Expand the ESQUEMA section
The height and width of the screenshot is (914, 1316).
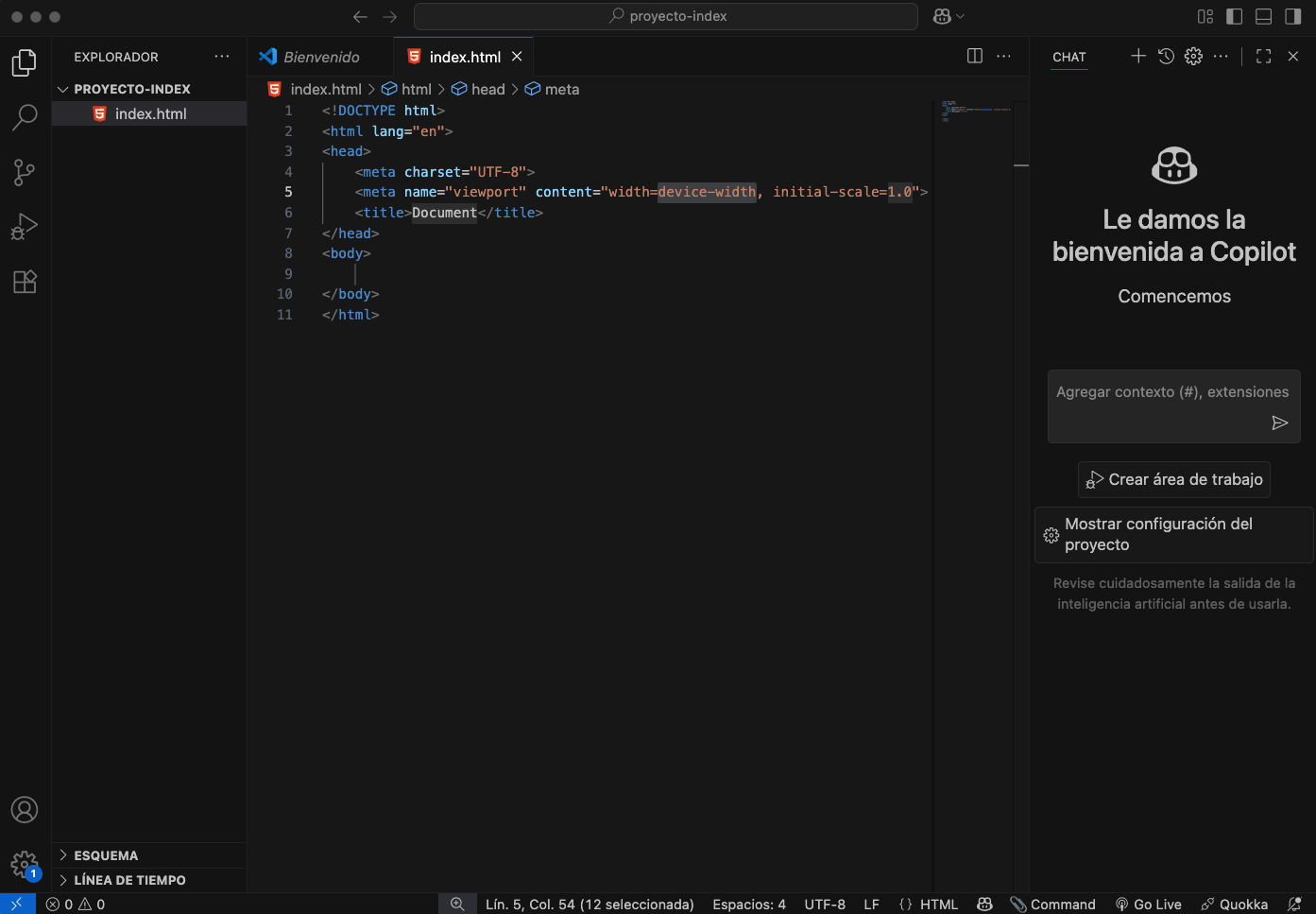(x=149, y=855)
